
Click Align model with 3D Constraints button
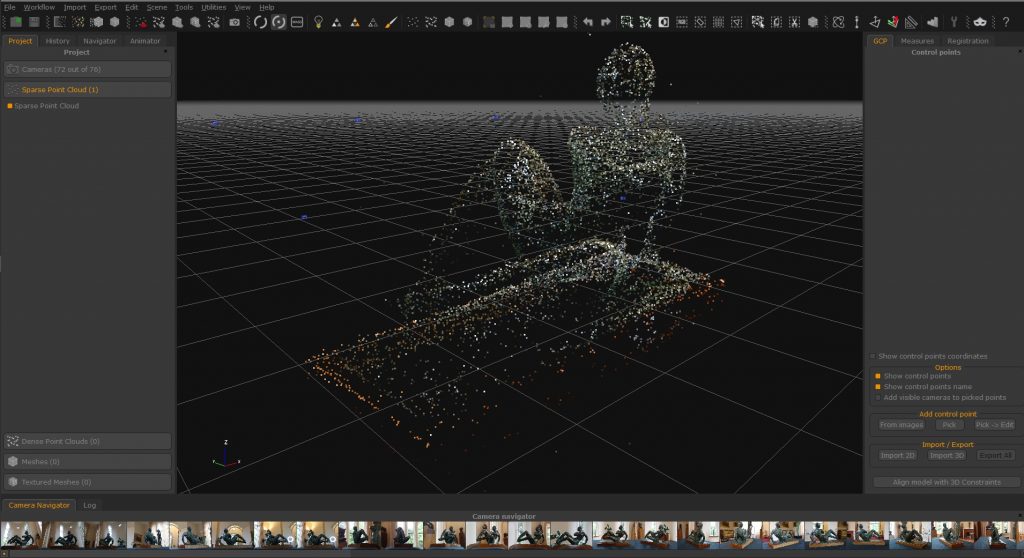point(942,482)
